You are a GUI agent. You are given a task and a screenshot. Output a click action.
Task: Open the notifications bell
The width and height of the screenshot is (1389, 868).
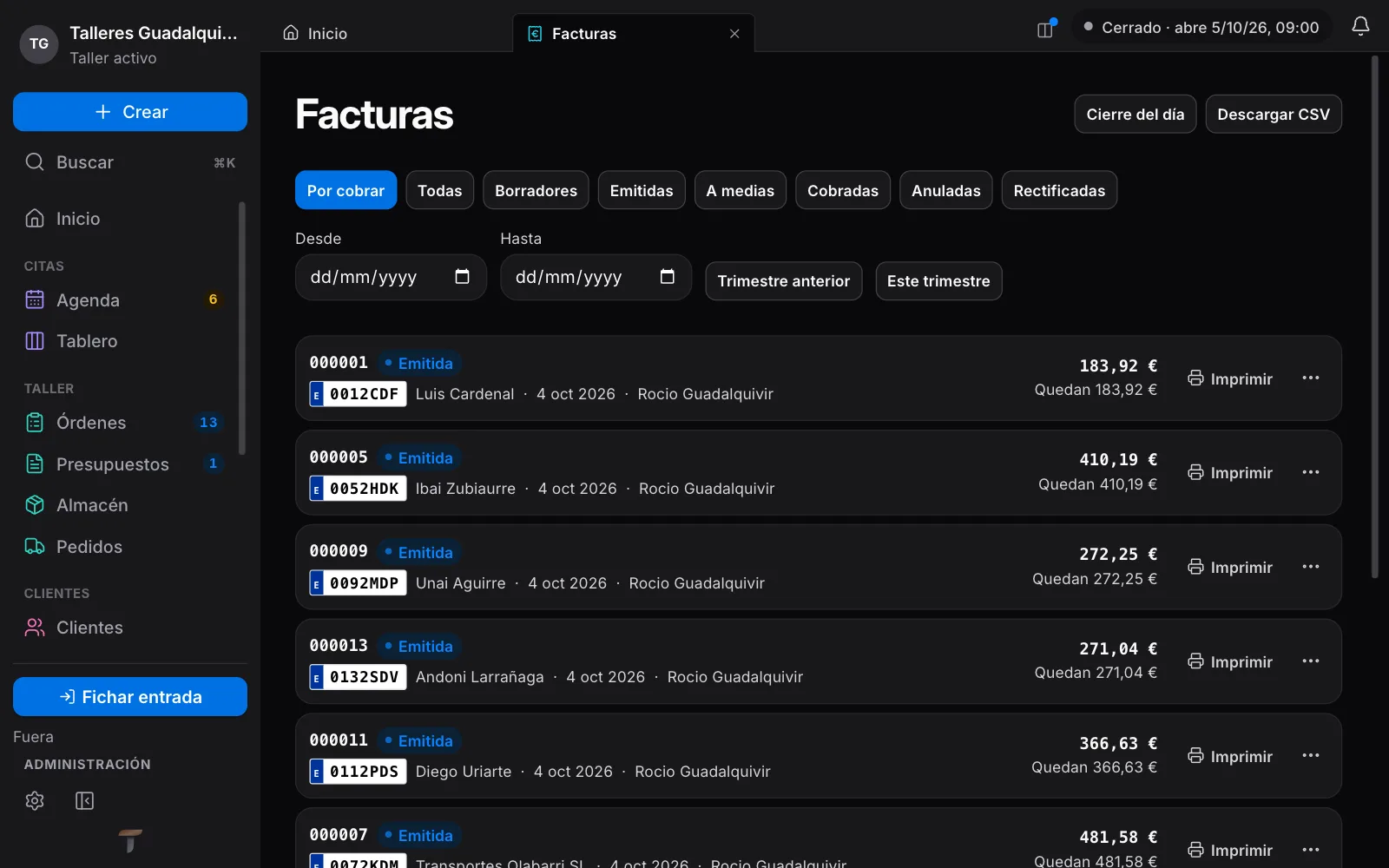tap(1360, 27)
